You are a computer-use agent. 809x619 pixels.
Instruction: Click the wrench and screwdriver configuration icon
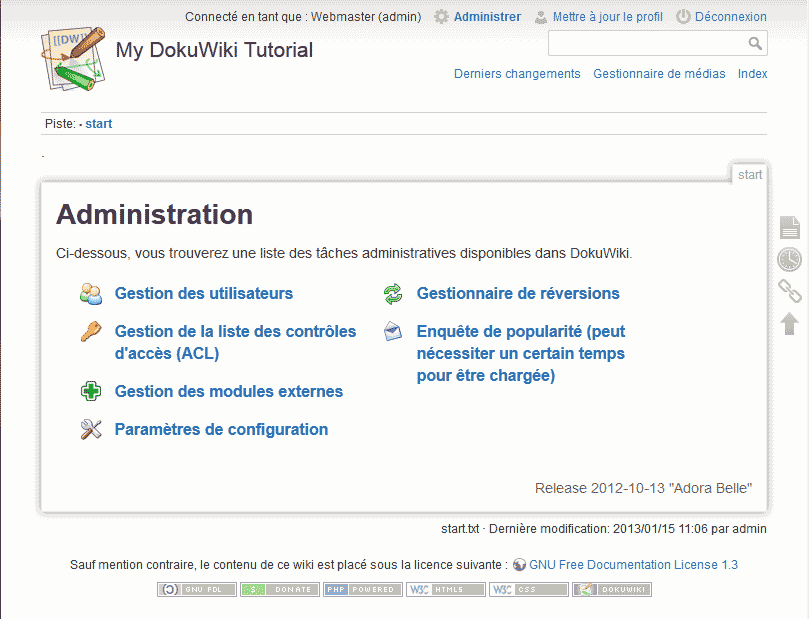point(91,429)
